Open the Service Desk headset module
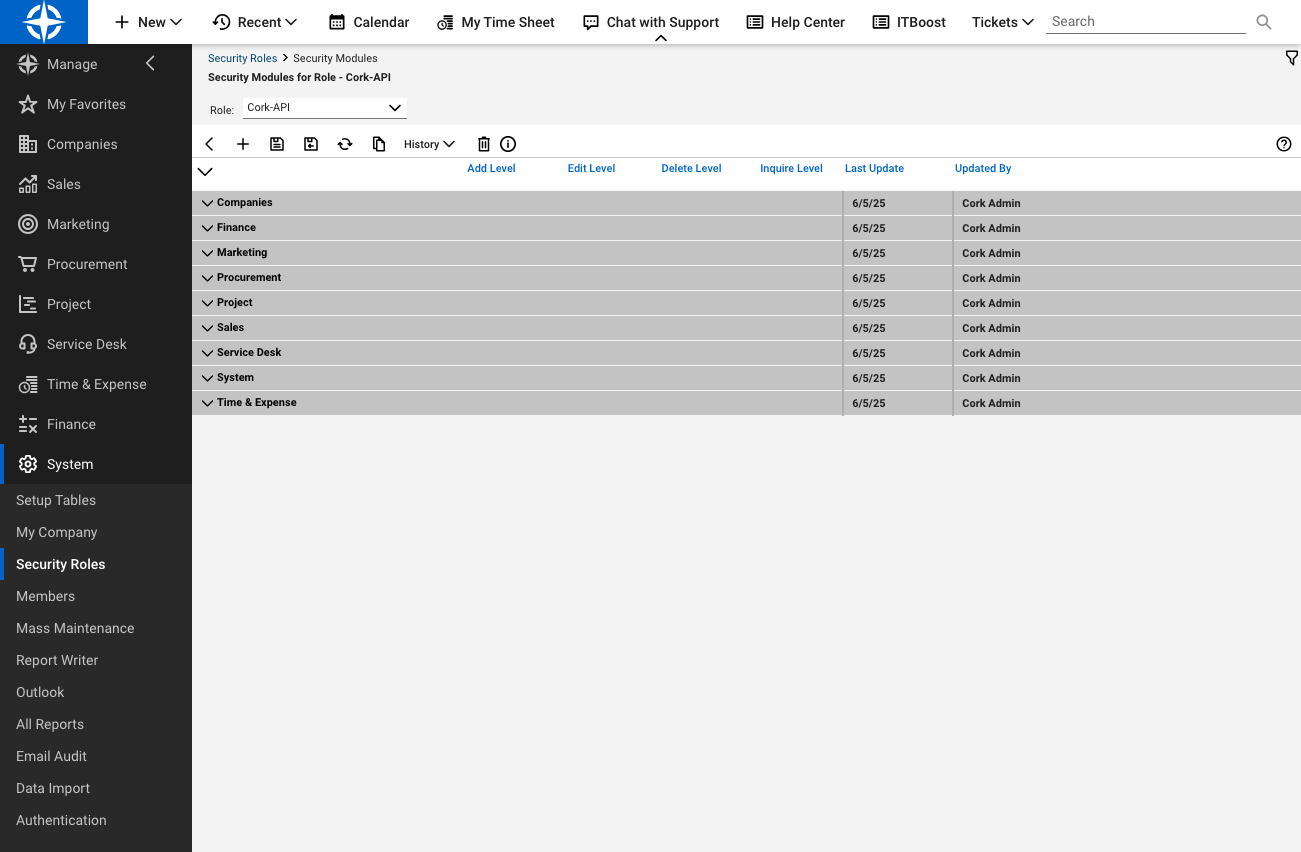Viewport: 1301px width, 852px height. tap(96, 344)
